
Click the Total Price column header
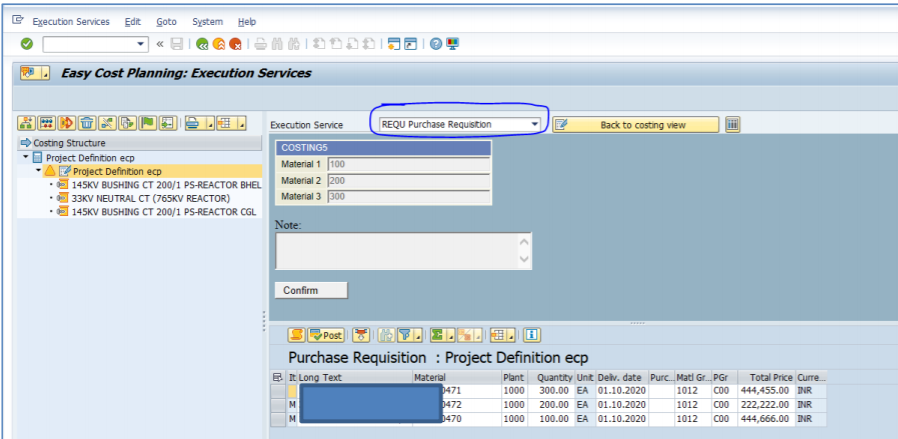pos(767,378)
